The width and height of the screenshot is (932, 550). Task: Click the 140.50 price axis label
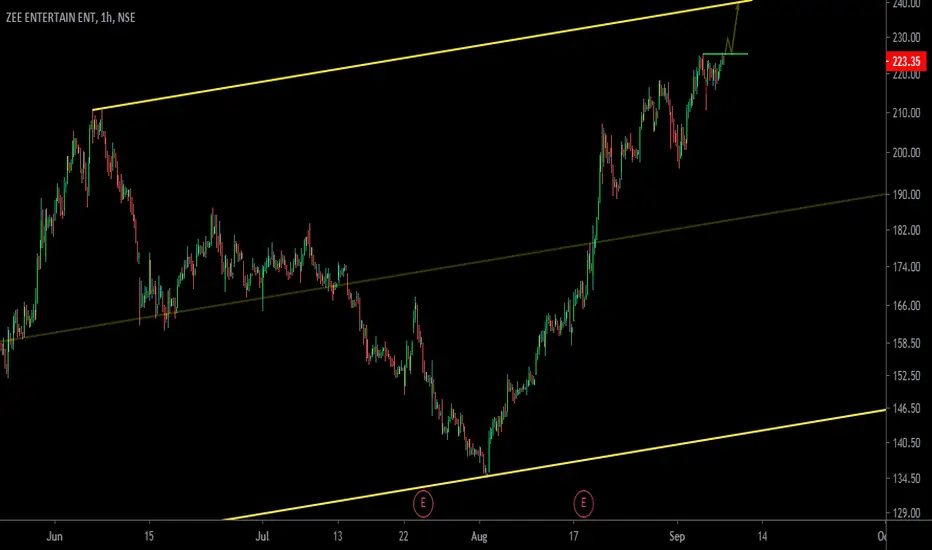[906, 443]
